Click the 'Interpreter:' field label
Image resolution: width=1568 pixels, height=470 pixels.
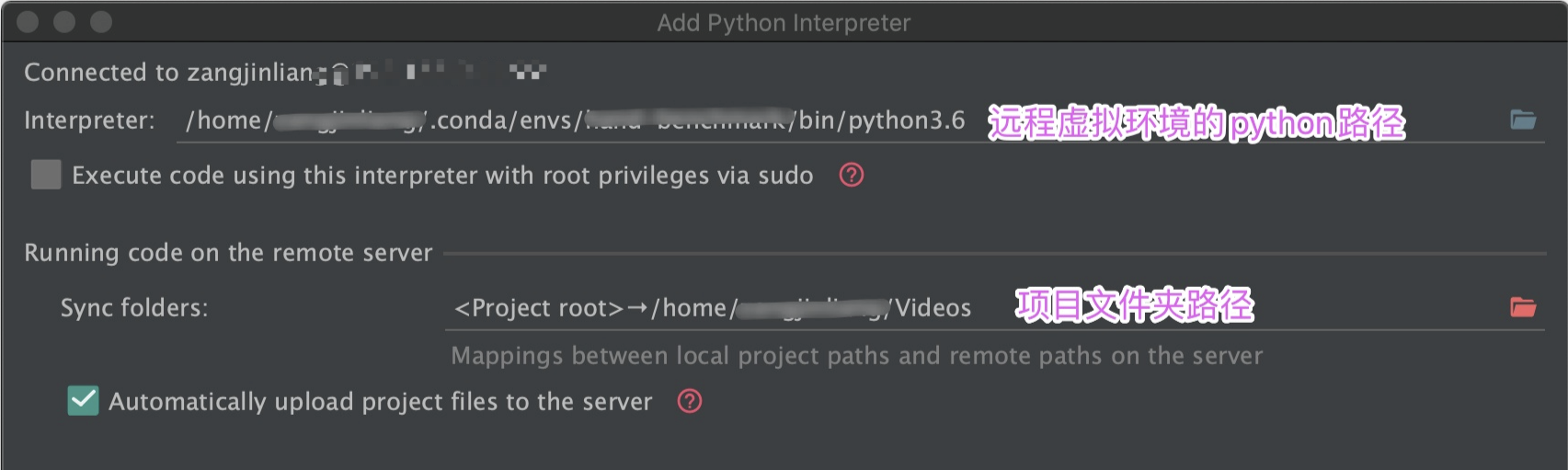point(89,120)
